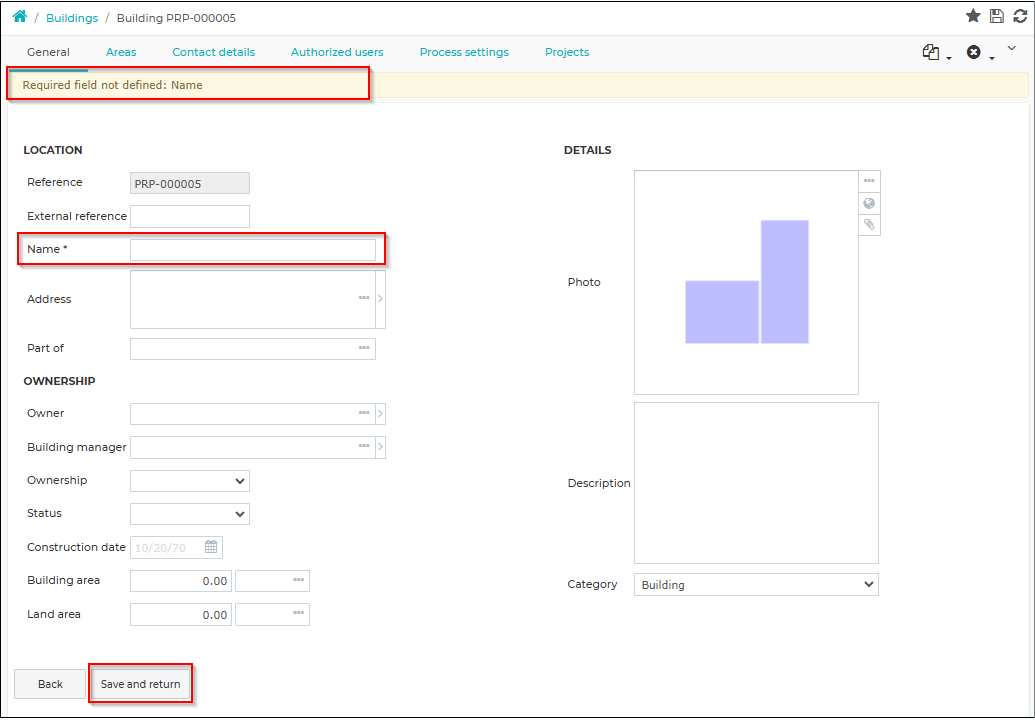Screen dimensions: 1035x720
Task: Open the Process settings tab
Action: click(x=464, y=52)
